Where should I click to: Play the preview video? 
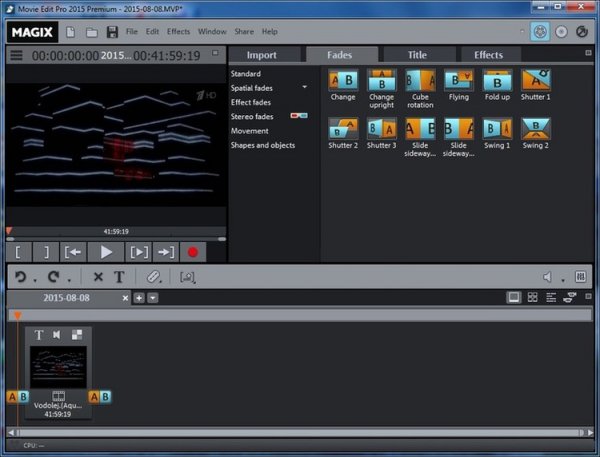coord(106,252)
